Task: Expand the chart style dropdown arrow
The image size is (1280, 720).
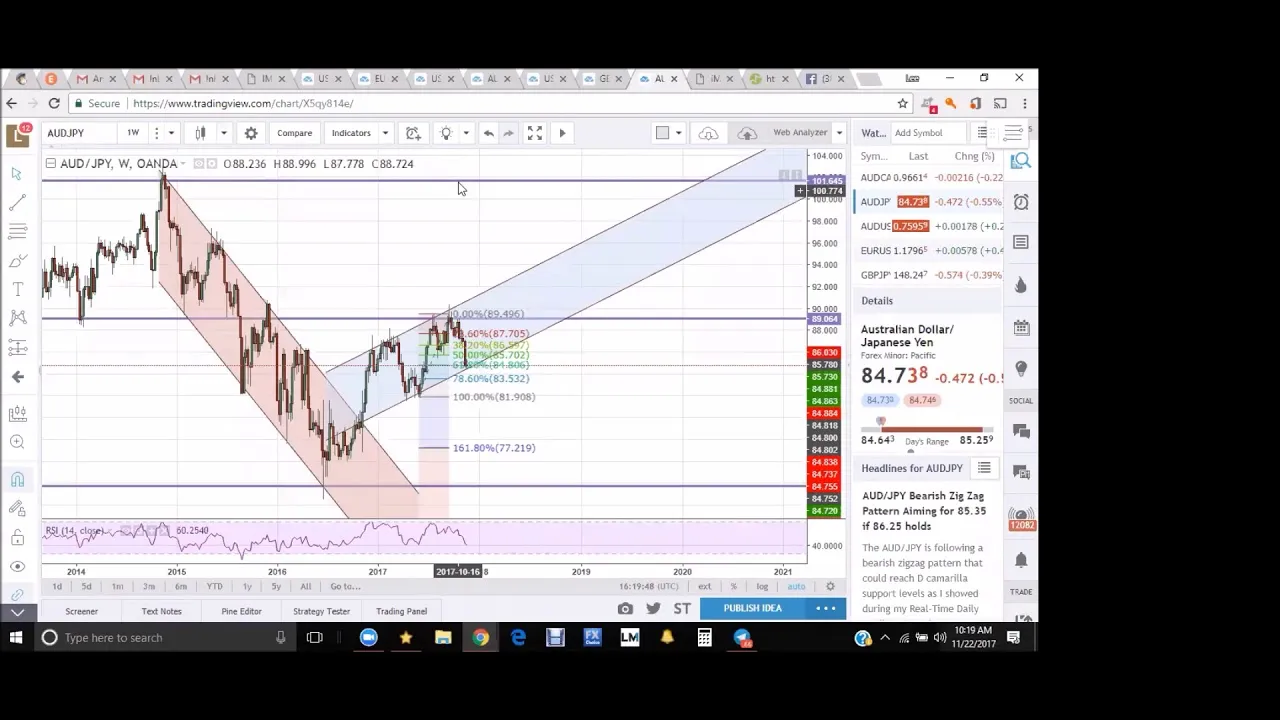Action: click(x=223, y=133)
